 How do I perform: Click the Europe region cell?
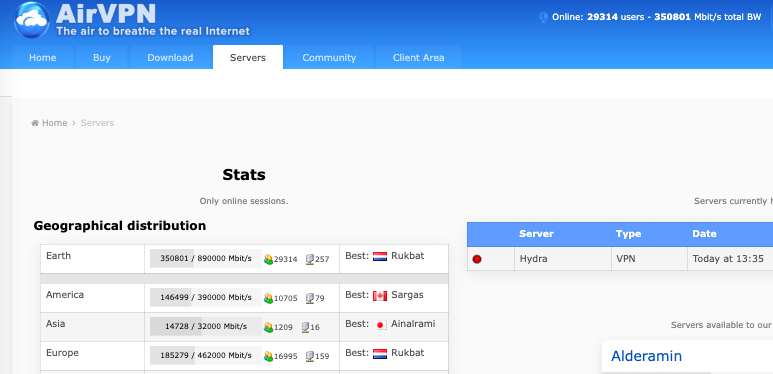coord(93,355)
